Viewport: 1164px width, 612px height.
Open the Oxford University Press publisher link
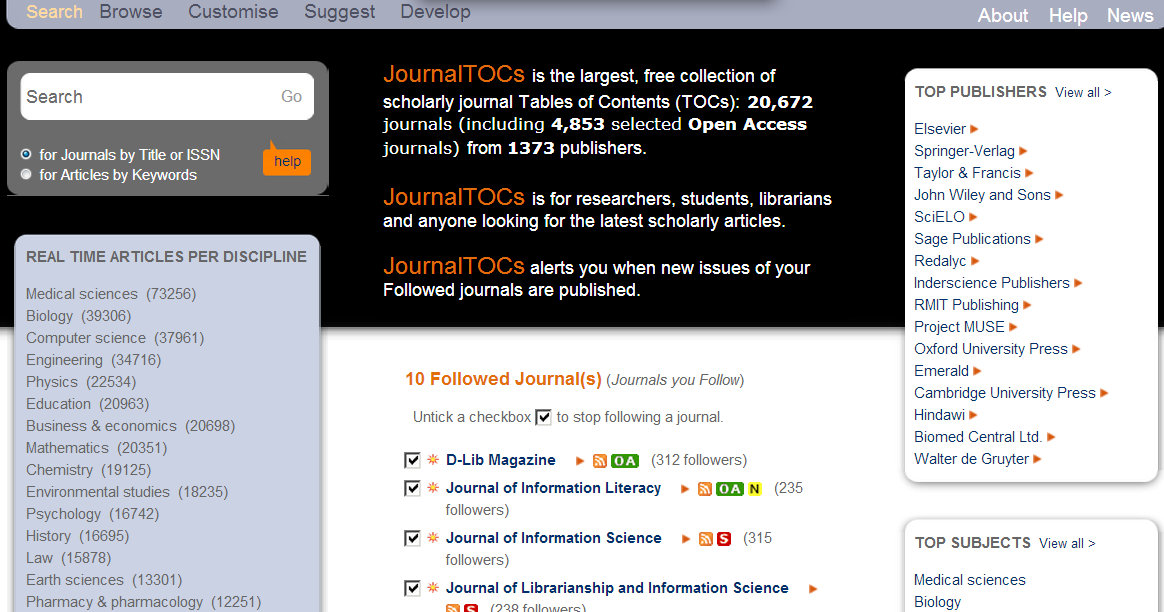(x=990, y=349)
